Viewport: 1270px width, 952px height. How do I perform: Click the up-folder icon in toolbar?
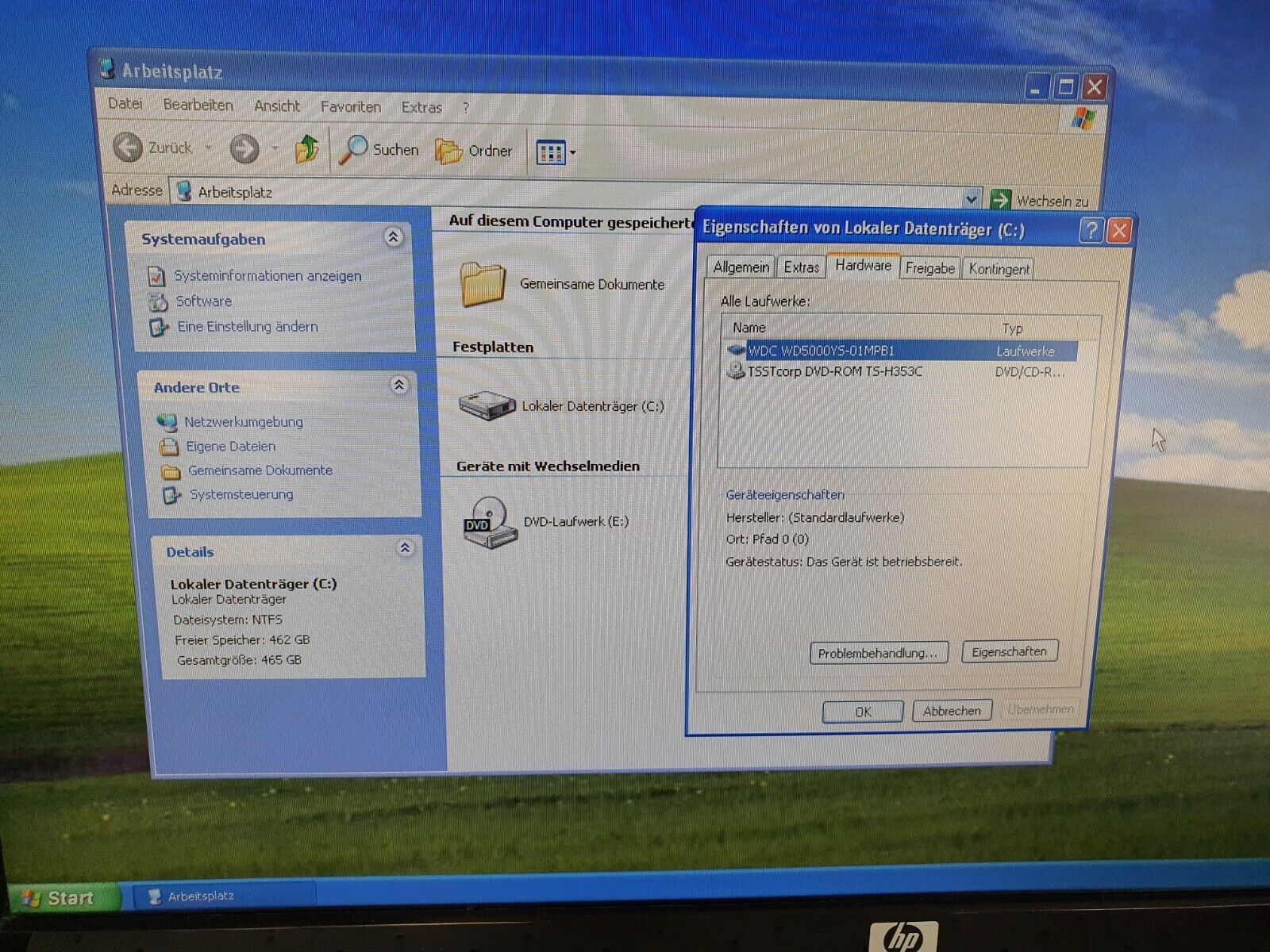[x=306, y=148]
